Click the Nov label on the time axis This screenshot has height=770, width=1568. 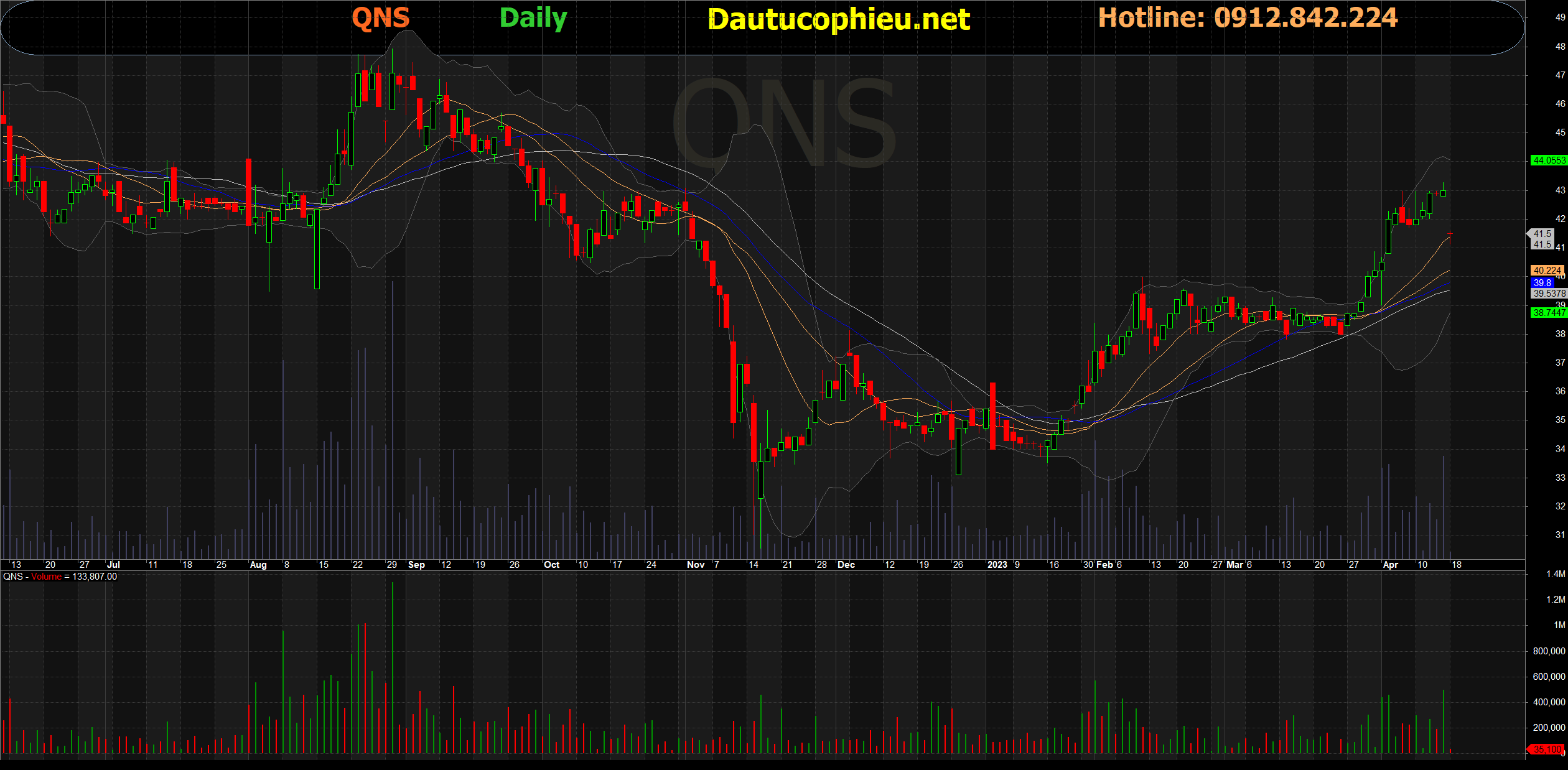pos(695,565)
